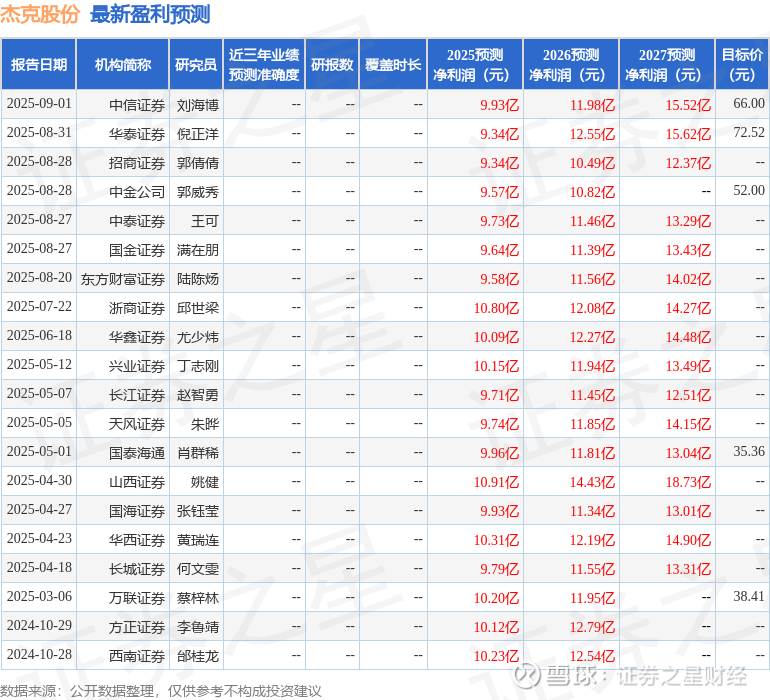Click the 报告日期 column header

pos(39,64)
